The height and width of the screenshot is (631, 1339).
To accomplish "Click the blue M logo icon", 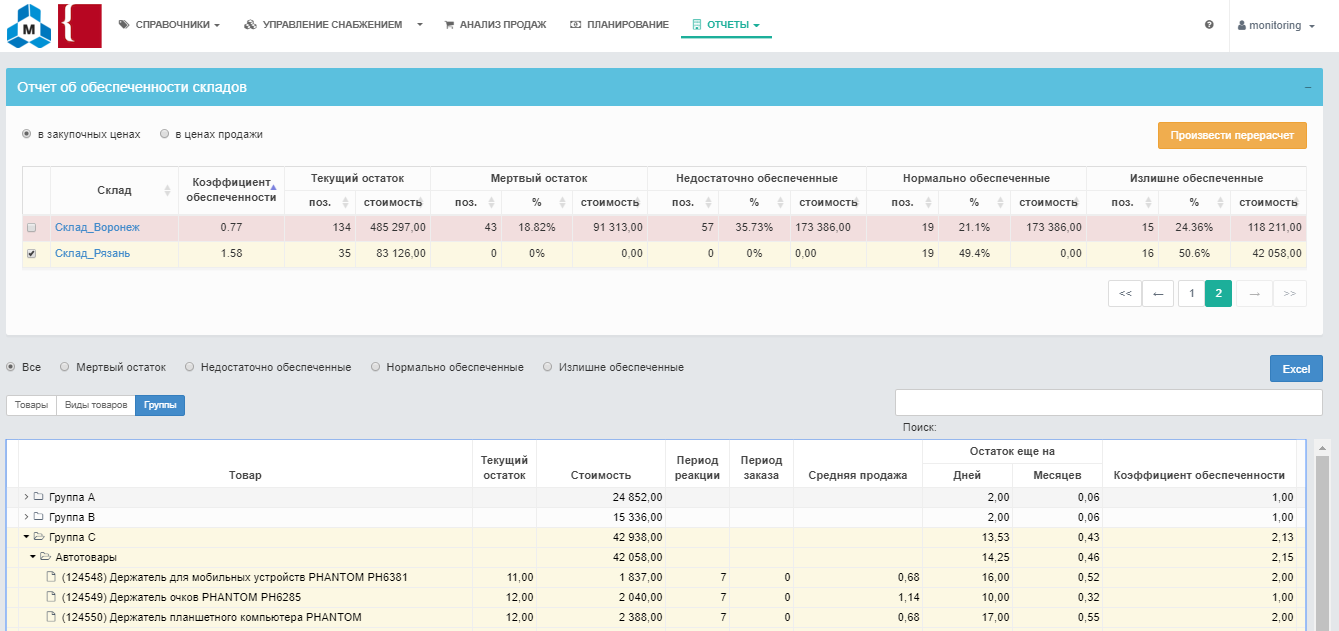I will click(29, 26).
